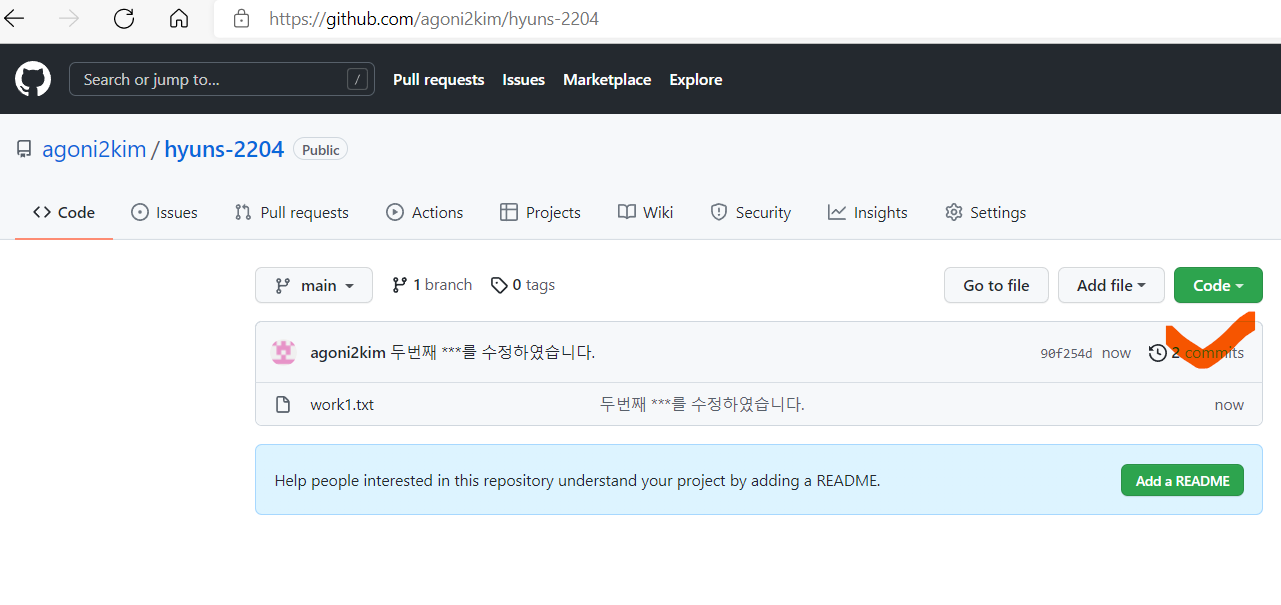Switch to the repository Pull requests tab
1281x605 pixels.
[x=292, y=212]
